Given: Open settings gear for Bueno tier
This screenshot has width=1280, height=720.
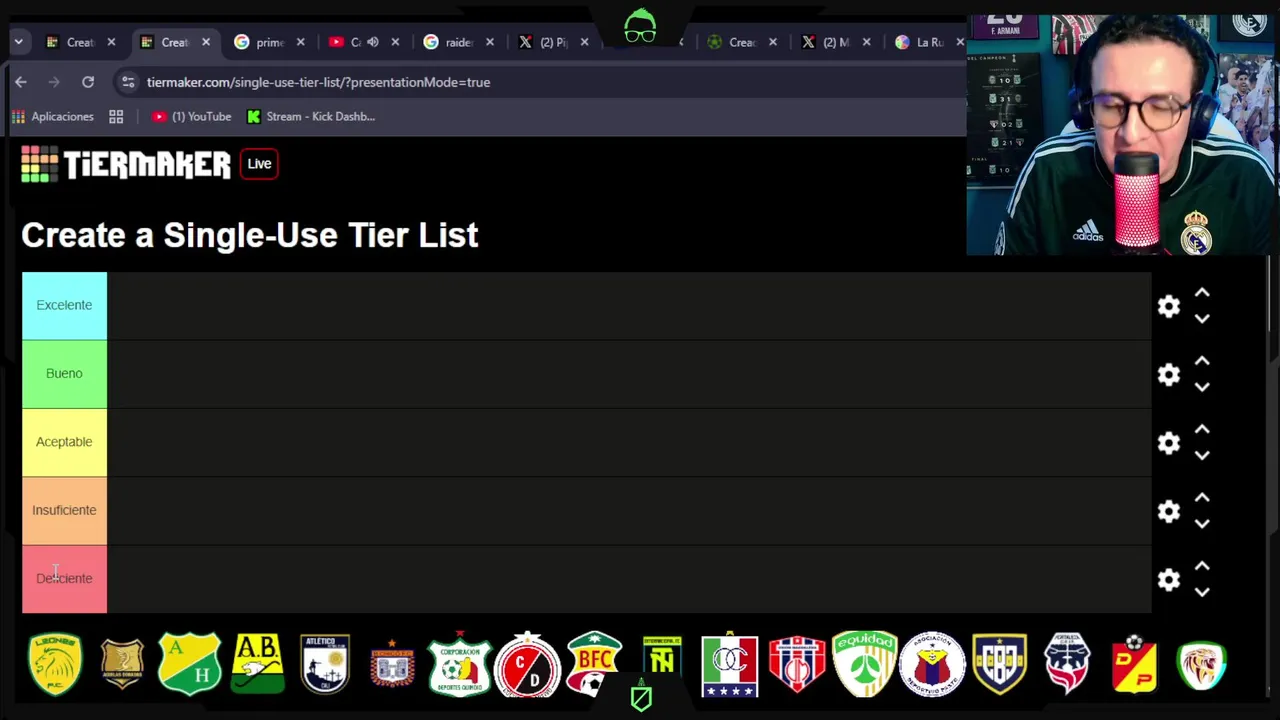Looking at the screenshot, I should click(x=1169, y=374).
